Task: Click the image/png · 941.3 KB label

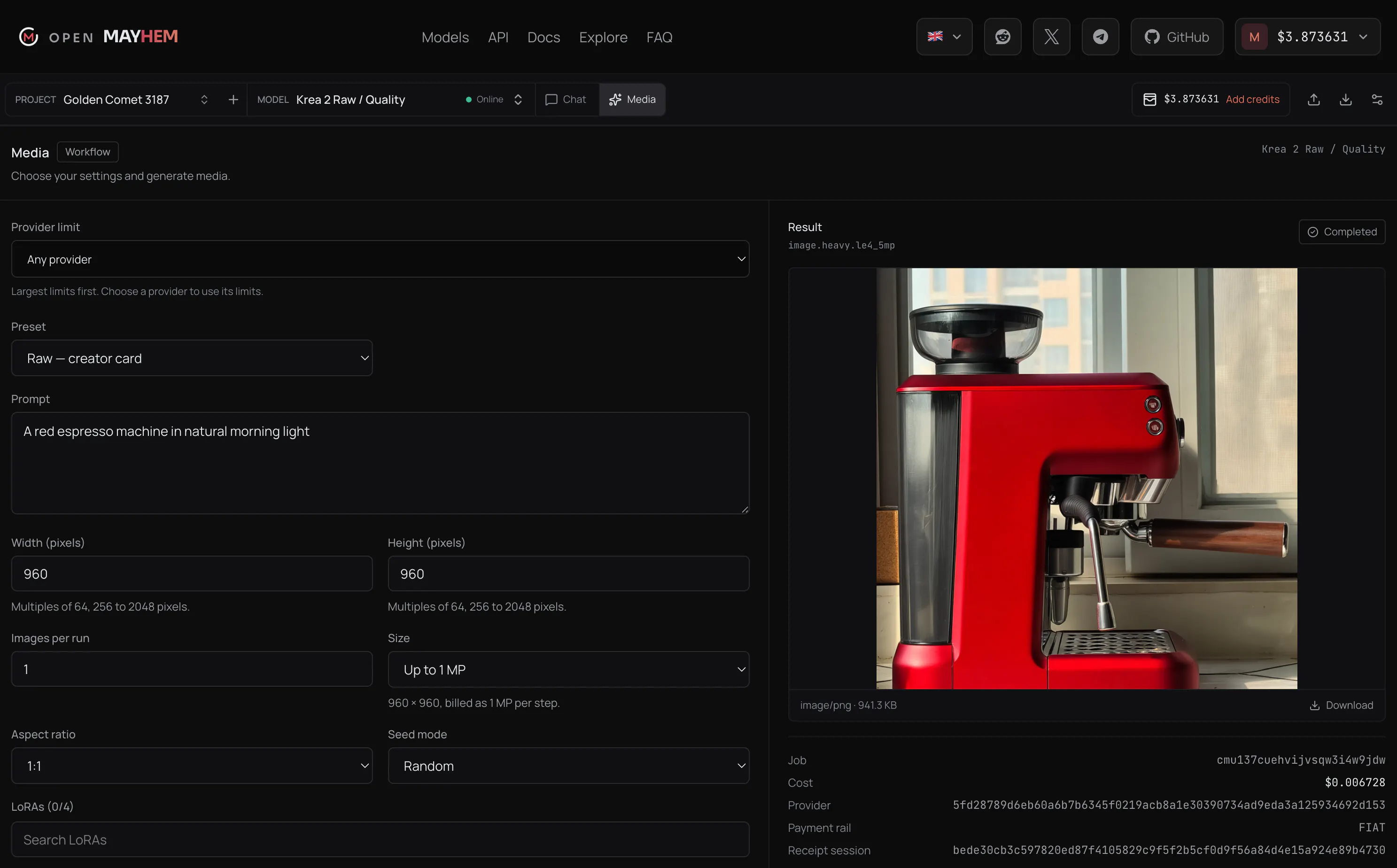Action: click(848, 705)
